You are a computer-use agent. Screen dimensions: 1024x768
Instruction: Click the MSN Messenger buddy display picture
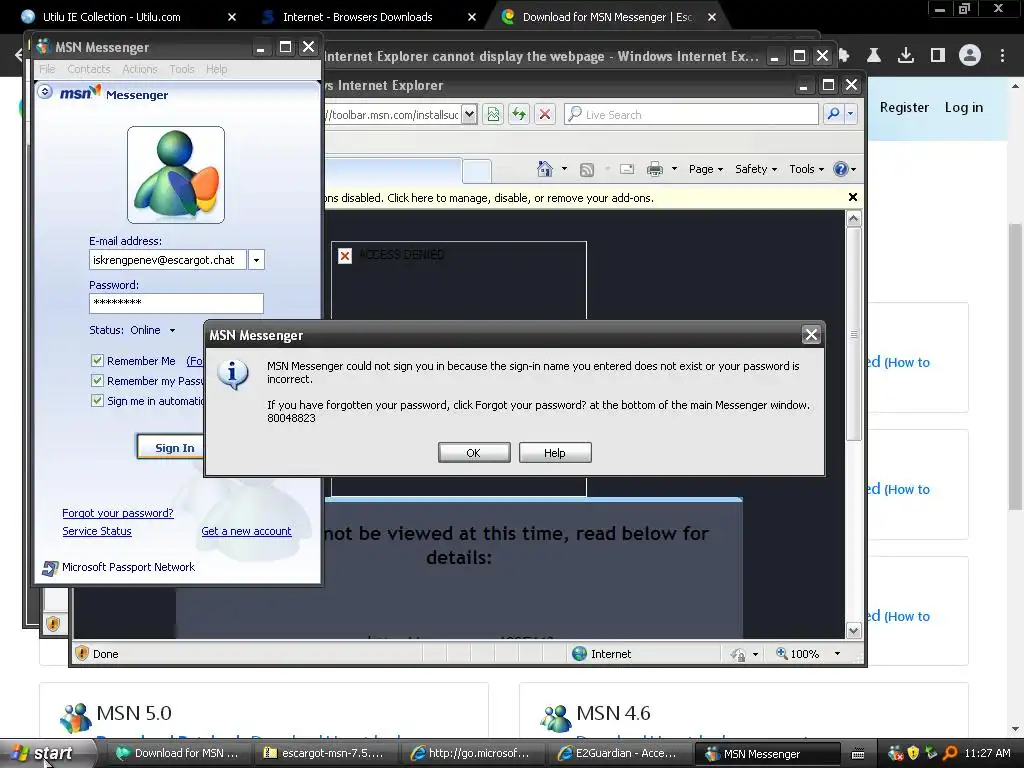click(x=176, y=175)
